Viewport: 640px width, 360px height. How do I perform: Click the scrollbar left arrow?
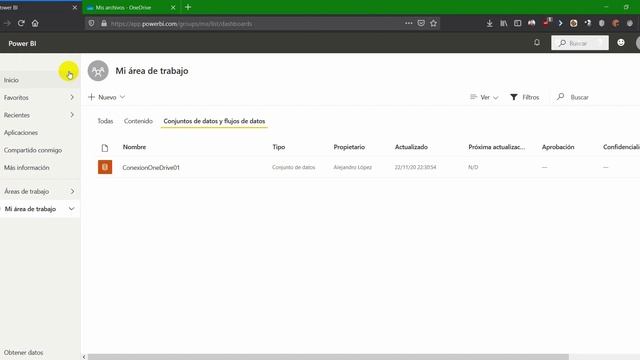(84, 357)
